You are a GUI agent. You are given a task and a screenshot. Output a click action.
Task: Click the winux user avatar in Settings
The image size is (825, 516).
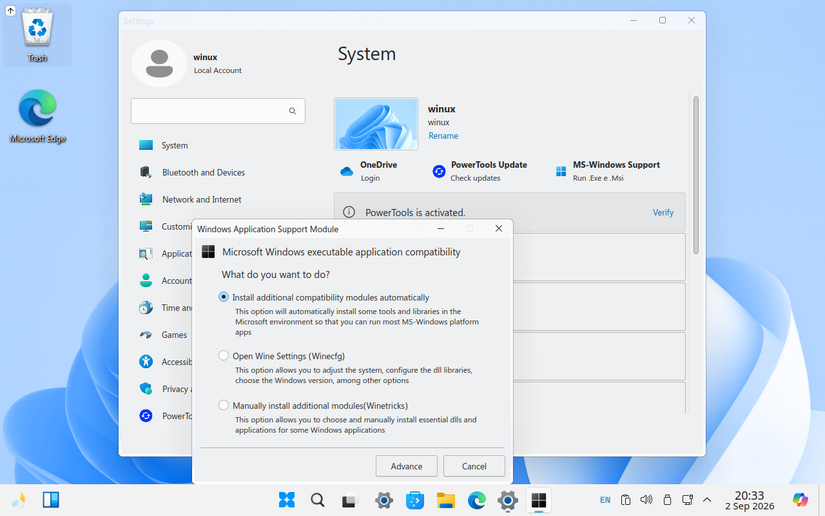[x=159, y=64]
